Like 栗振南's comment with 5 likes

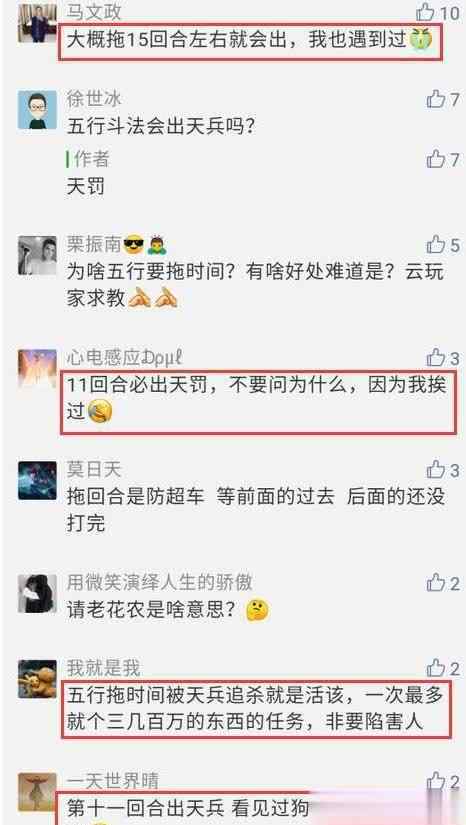435,245
